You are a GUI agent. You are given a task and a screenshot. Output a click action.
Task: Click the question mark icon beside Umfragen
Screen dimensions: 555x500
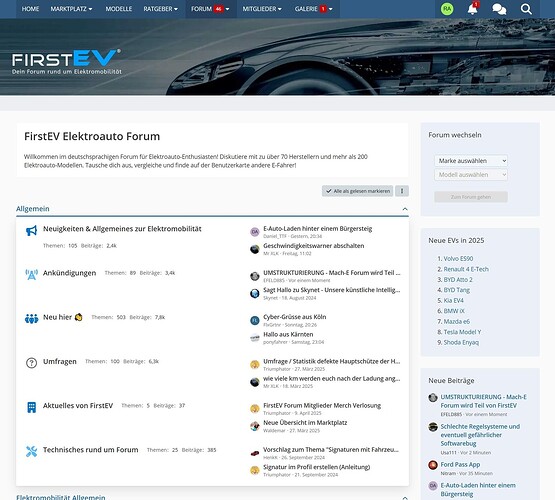point(32,363)
